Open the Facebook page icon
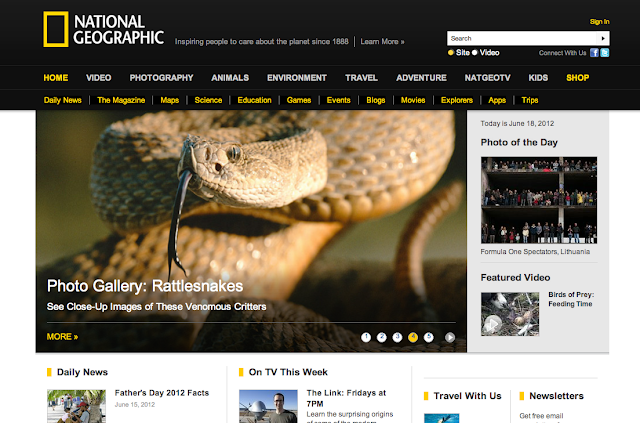Viewport: 640px width, 423px height. pyautogui.click(x=592, y=52)
